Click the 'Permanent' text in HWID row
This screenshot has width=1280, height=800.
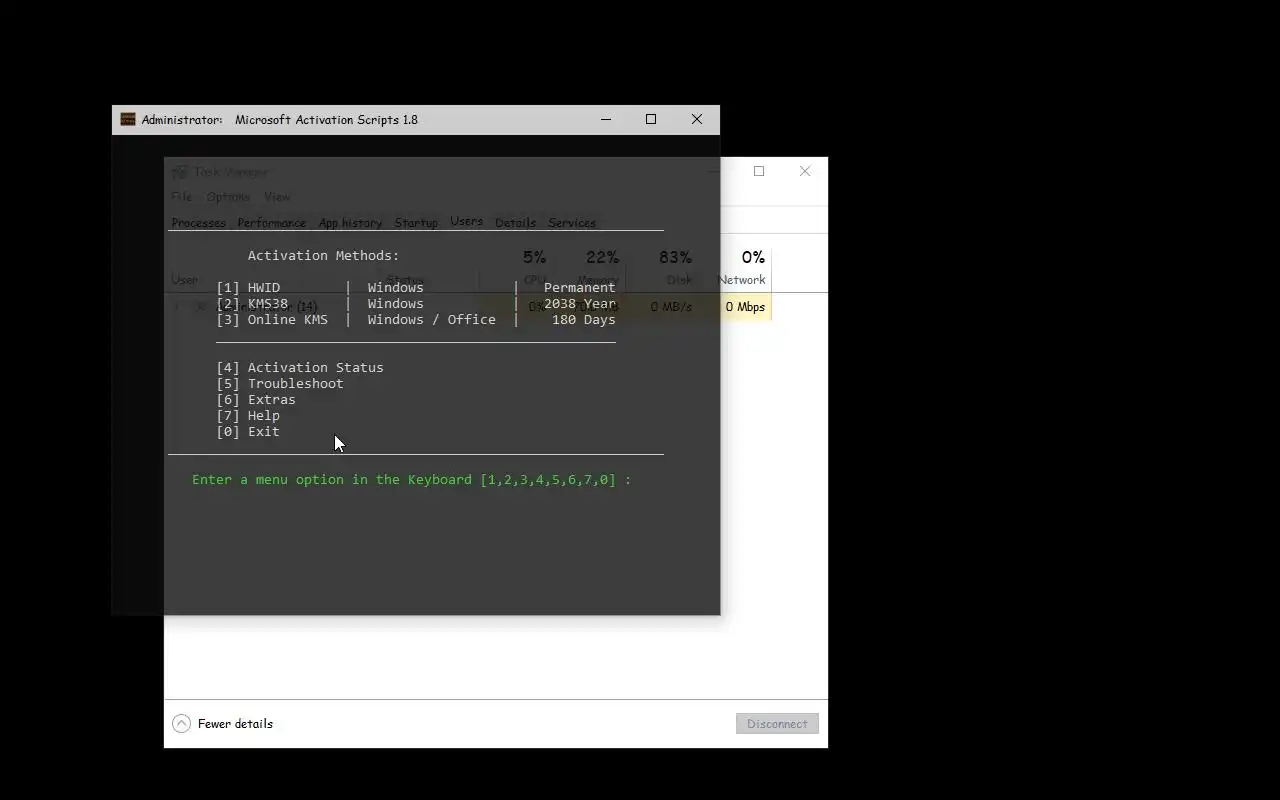(x=580, y=287)
